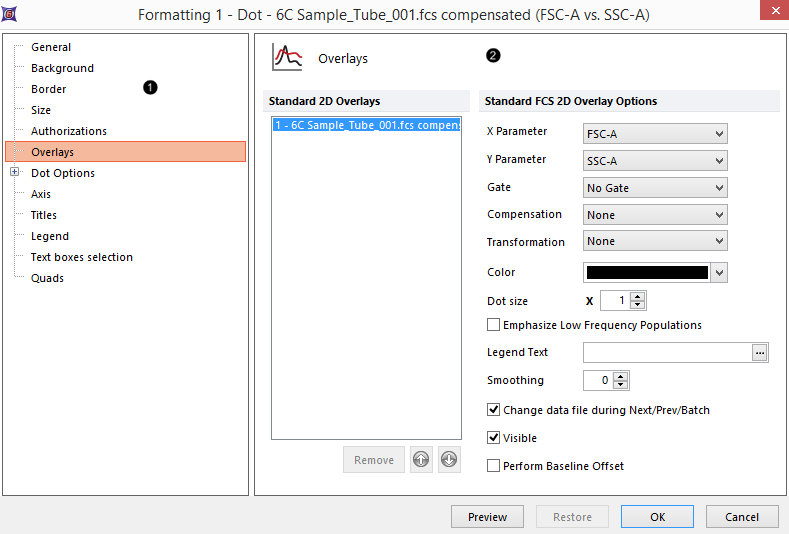The height and width of the screenshot is (534, 789).
Task: Close the Formatting dialog window
Action: pyautogui.click(x=770, y=13)
